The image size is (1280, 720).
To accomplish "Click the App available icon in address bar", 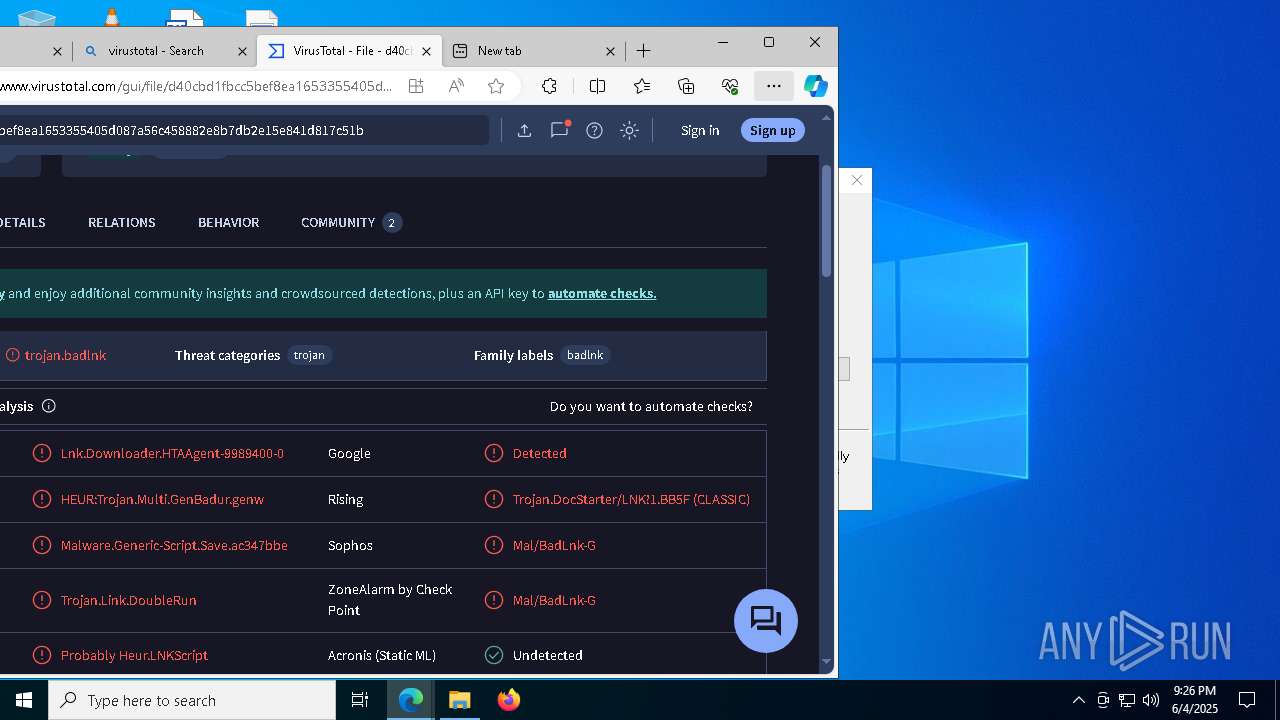I will pyautogui.click(x=416, y=86).
